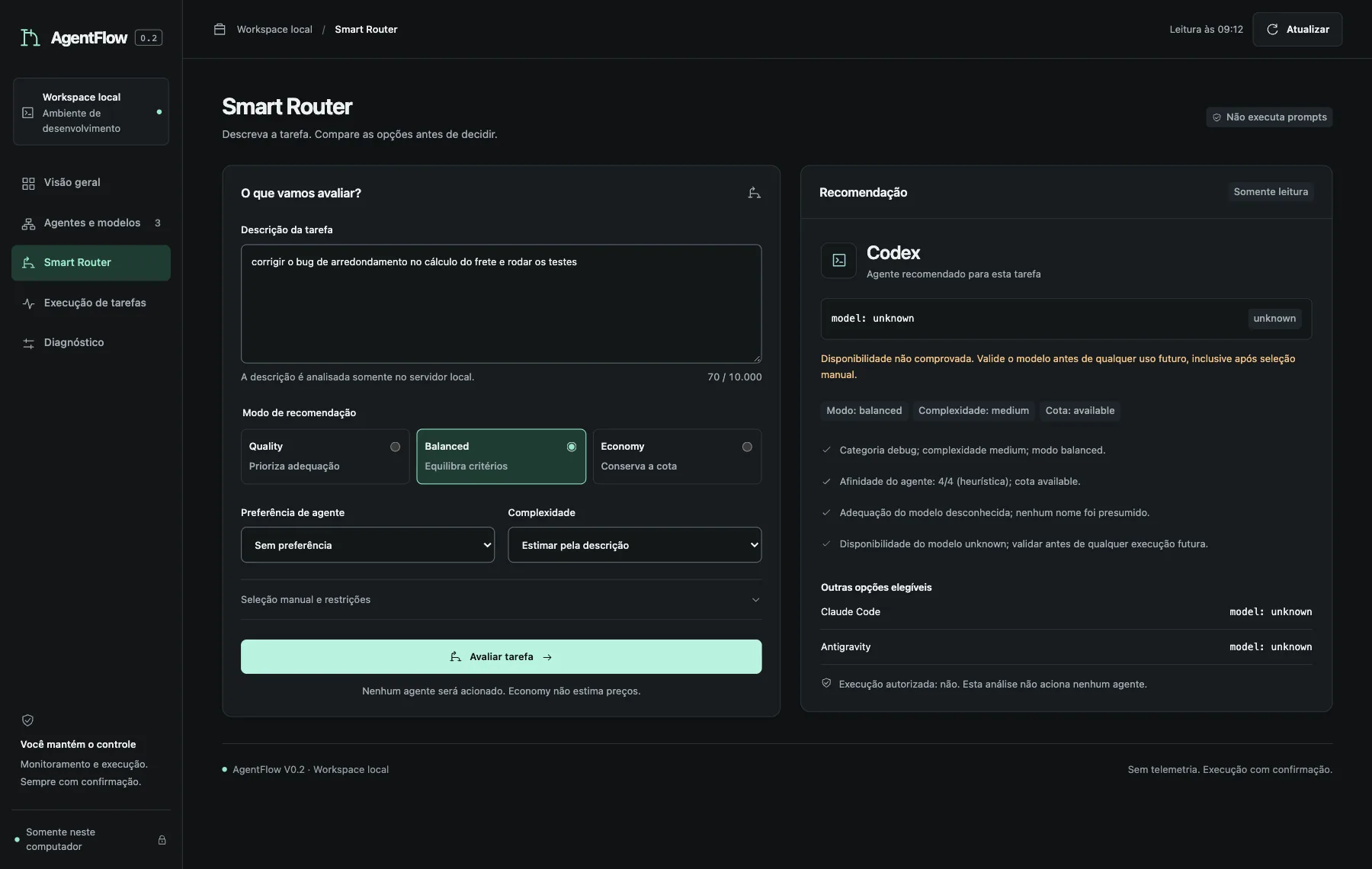Image resolution: width=1372 pixels, height=869 pixels.
Task: Click the Workspace local environment card
Action: pyautogui.click(x=91, y=112)
